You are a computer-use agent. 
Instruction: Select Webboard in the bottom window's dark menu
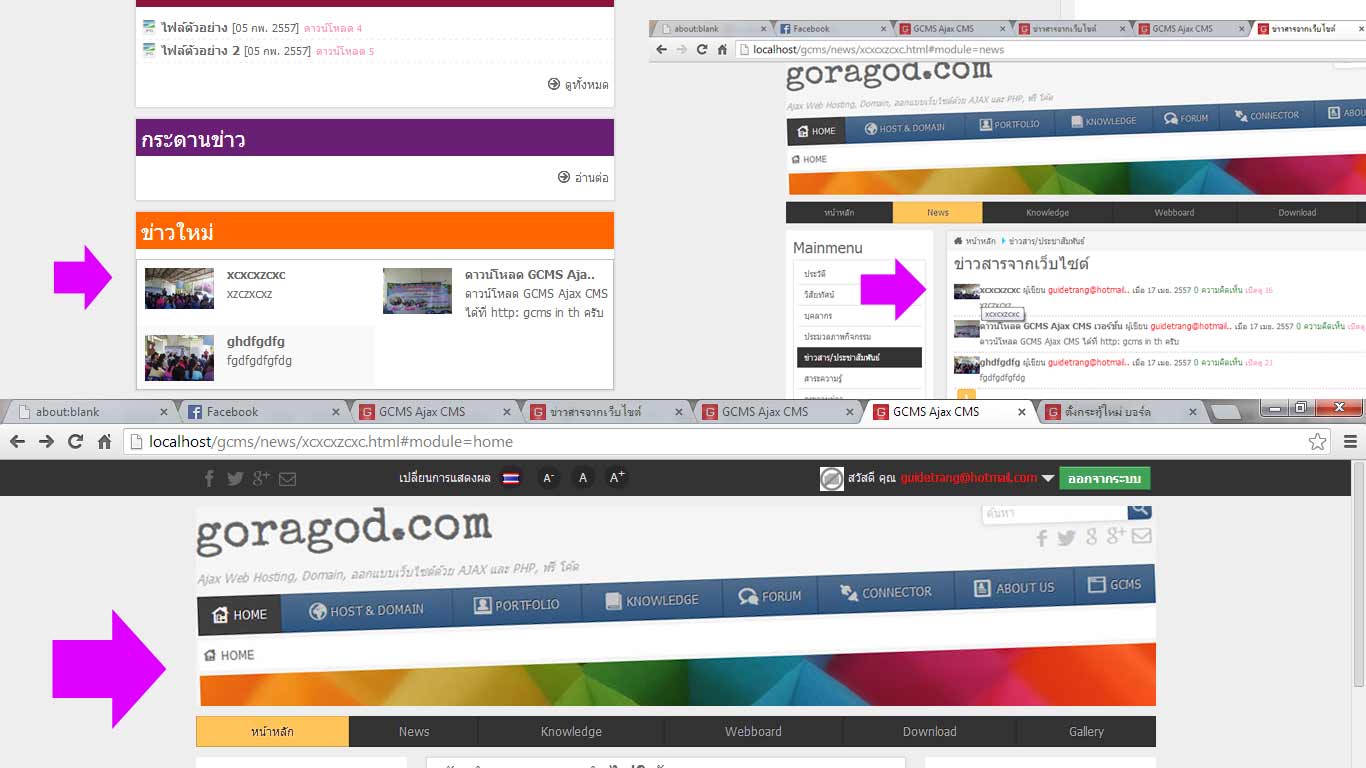753,732
